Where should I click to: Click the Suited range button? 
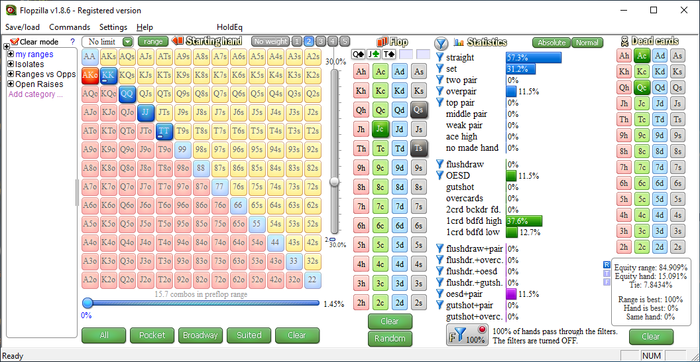coord(249,335)
